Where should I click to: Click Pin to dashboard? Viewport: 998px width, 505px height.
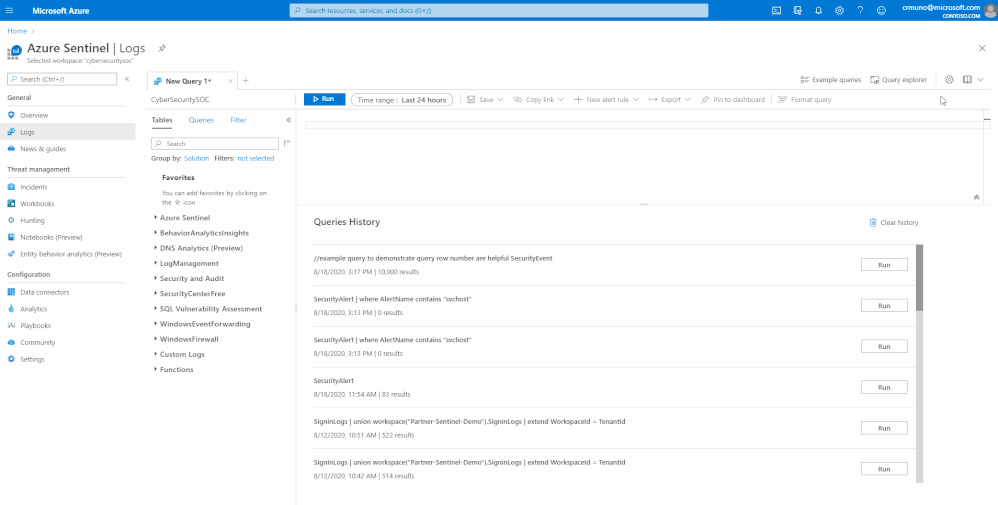pos(733,100)
